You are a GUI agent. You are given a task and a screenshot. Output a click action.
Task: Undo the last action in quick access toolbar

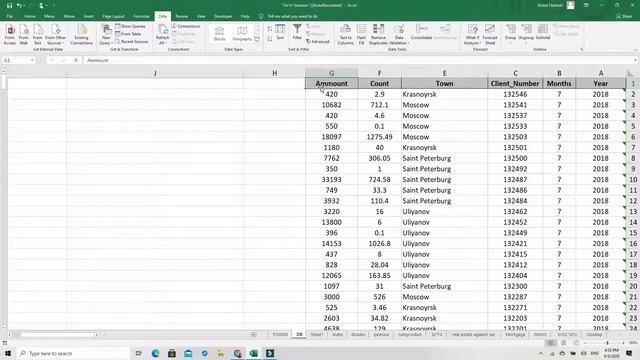click(19, 5)
